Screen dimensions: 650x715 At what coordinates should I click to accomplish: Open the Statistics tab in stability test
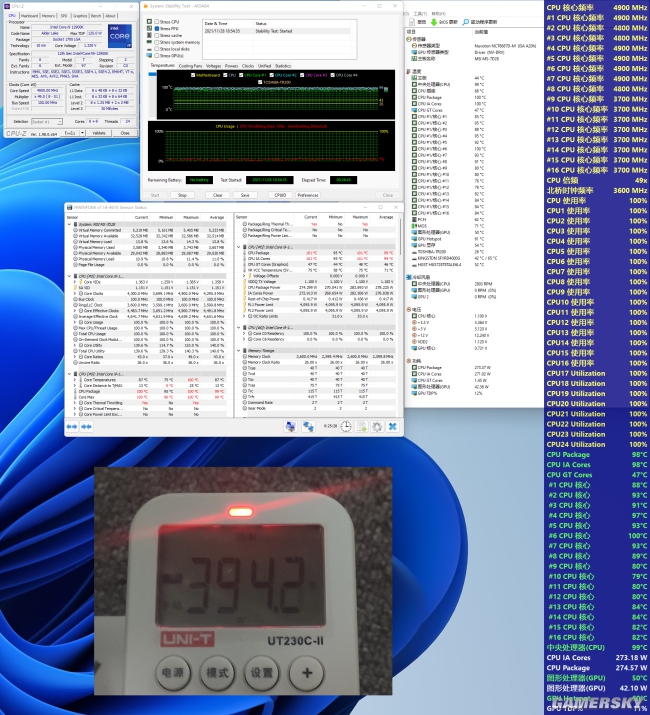pos(283,66)
